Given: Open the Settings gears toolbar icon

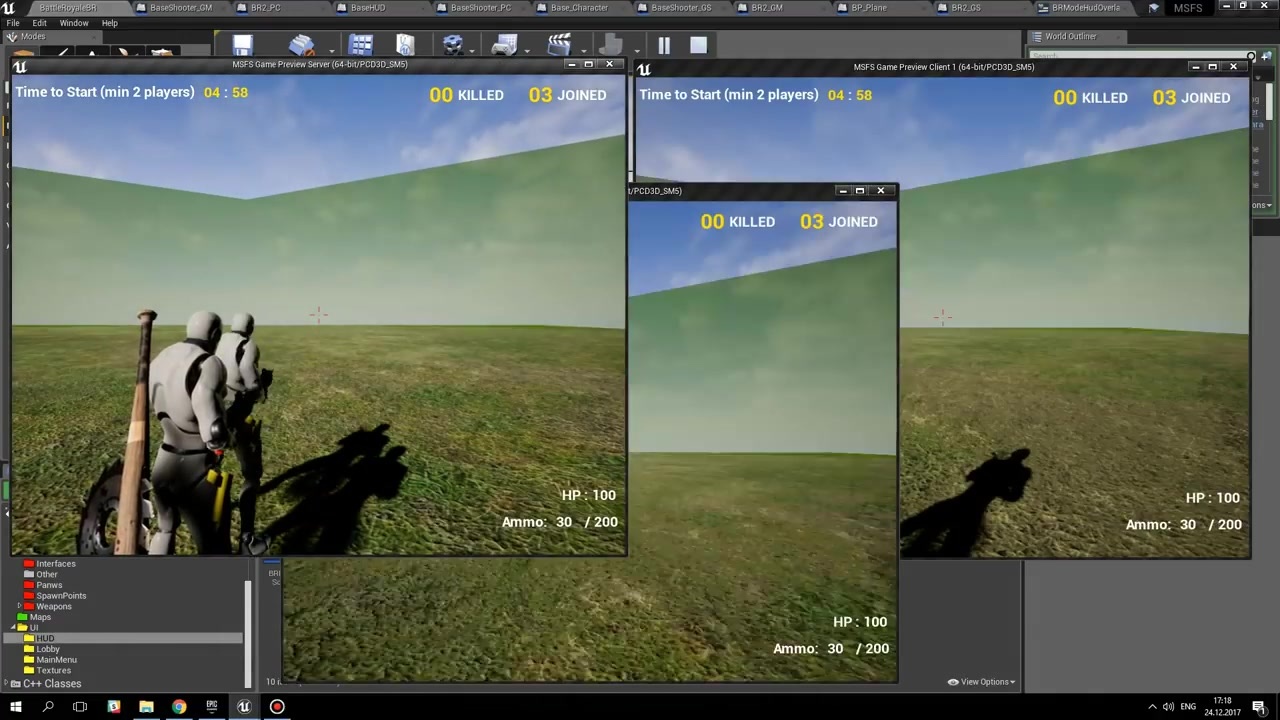Looking at the screenshot, I should 453,45.
